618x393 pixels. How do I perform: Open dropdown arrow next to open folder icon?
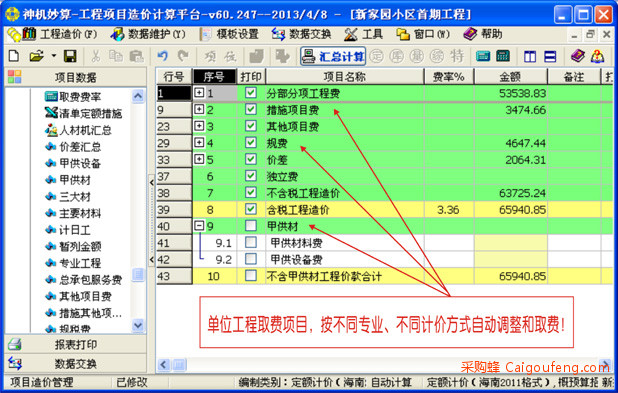(54, 56)
